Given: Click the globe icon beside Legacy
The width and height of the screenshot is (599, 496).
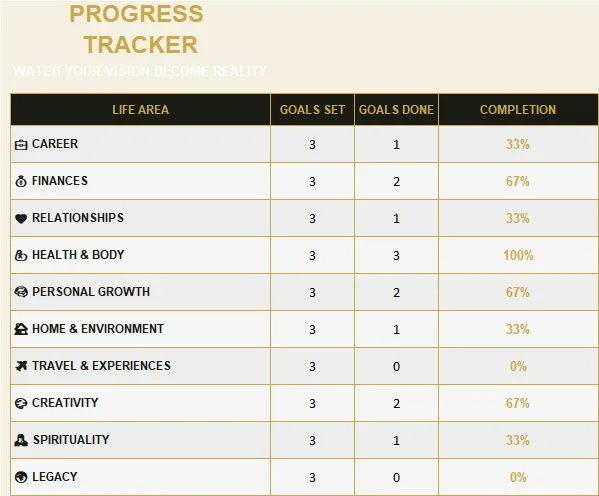Looking at the screenshot, I should click(21, 477).
